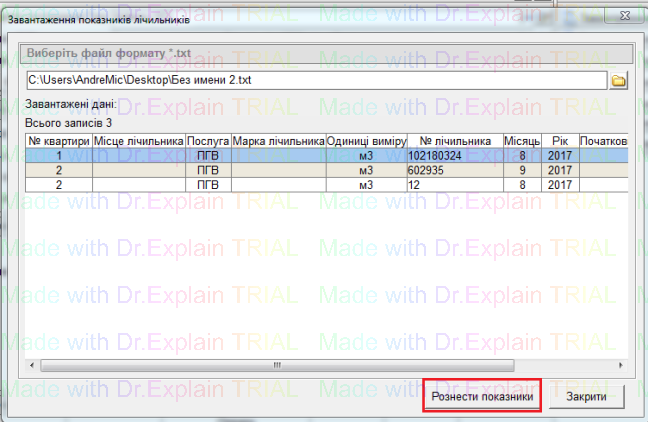
Task: Click the horizontal scrollbar thumb
Action: 277,365
